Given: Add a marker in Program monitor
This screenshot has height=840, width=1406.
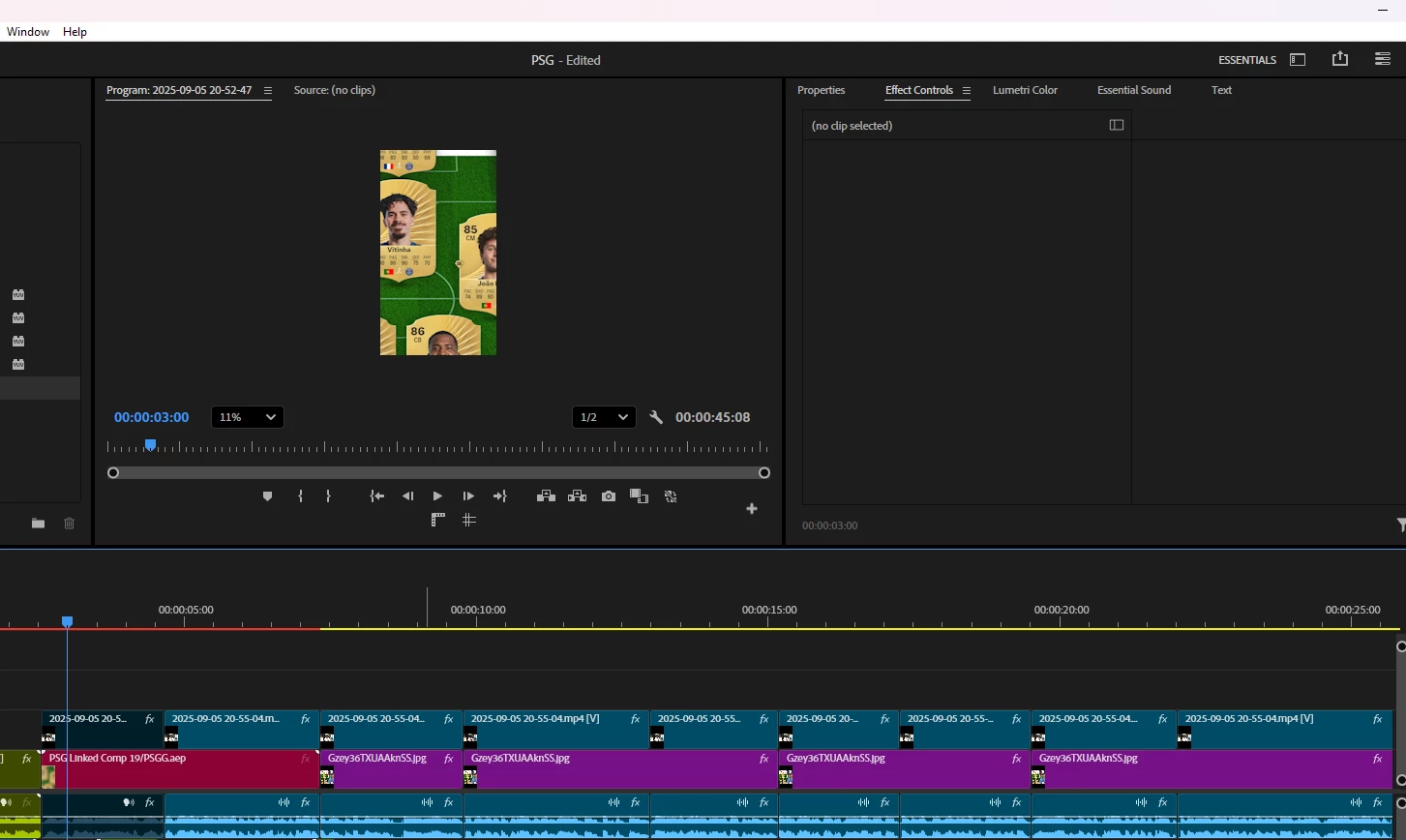Looking at the screenshot, I should pos(268,496).
